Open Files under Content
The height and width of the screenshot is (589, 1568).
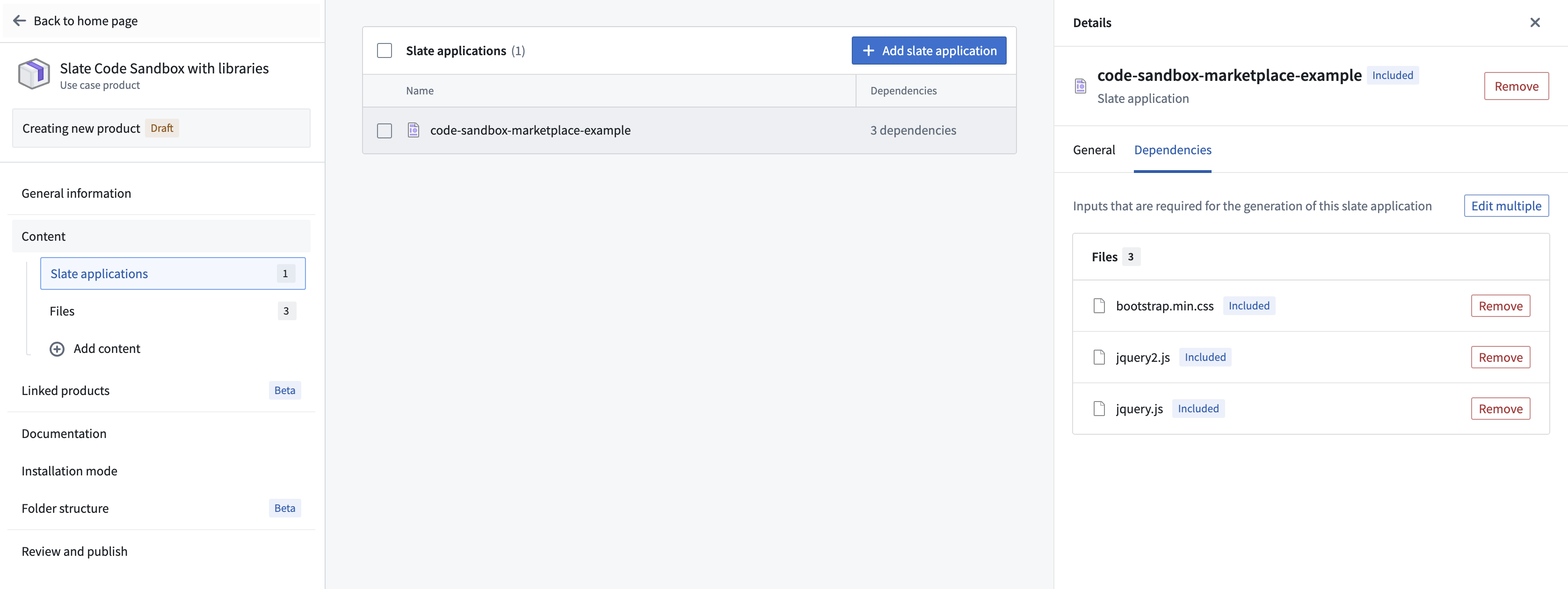click(173, 311)
